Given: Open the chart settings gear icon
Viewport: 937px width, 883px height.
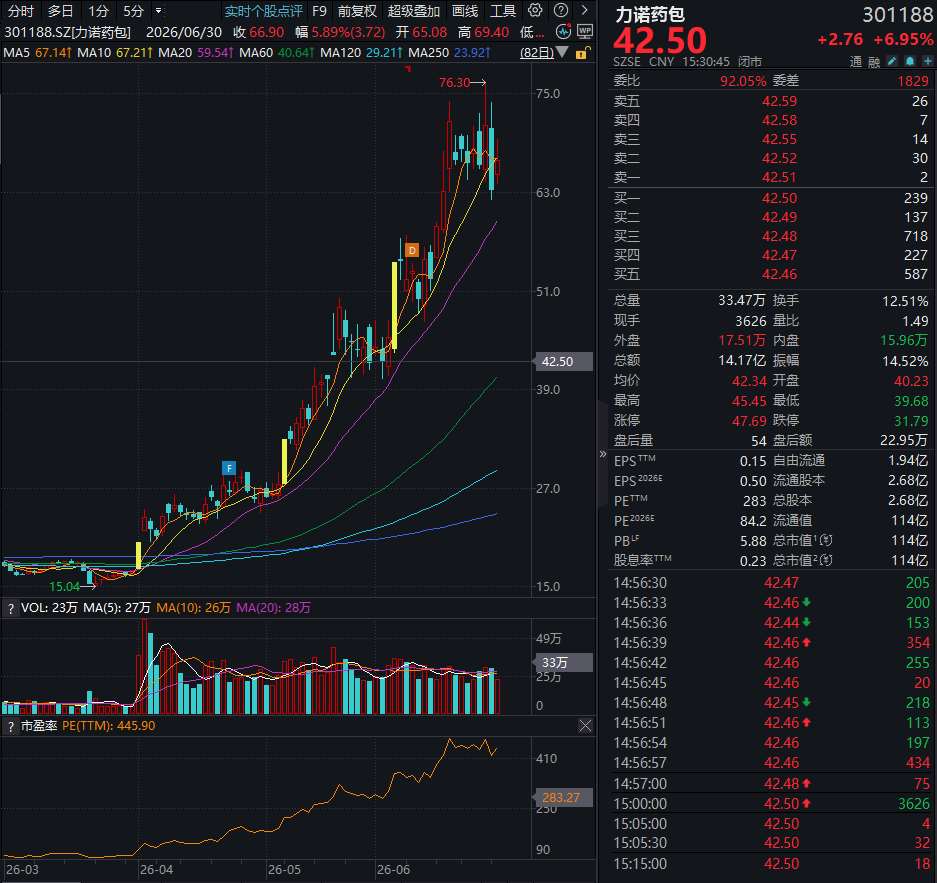Looking at the screenshot, I should tap(535, 10).
